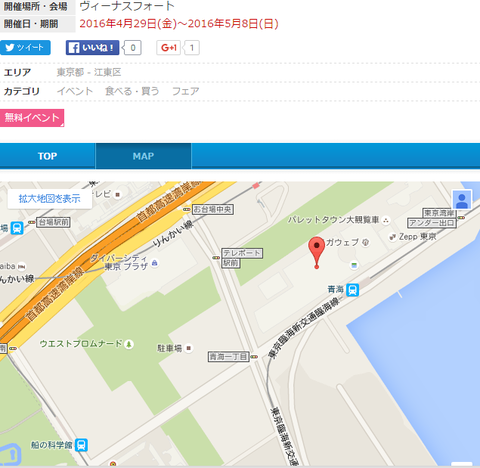Click the Twitter ツイート button
Screen dimensions: 480x468
tap(25, 48)
